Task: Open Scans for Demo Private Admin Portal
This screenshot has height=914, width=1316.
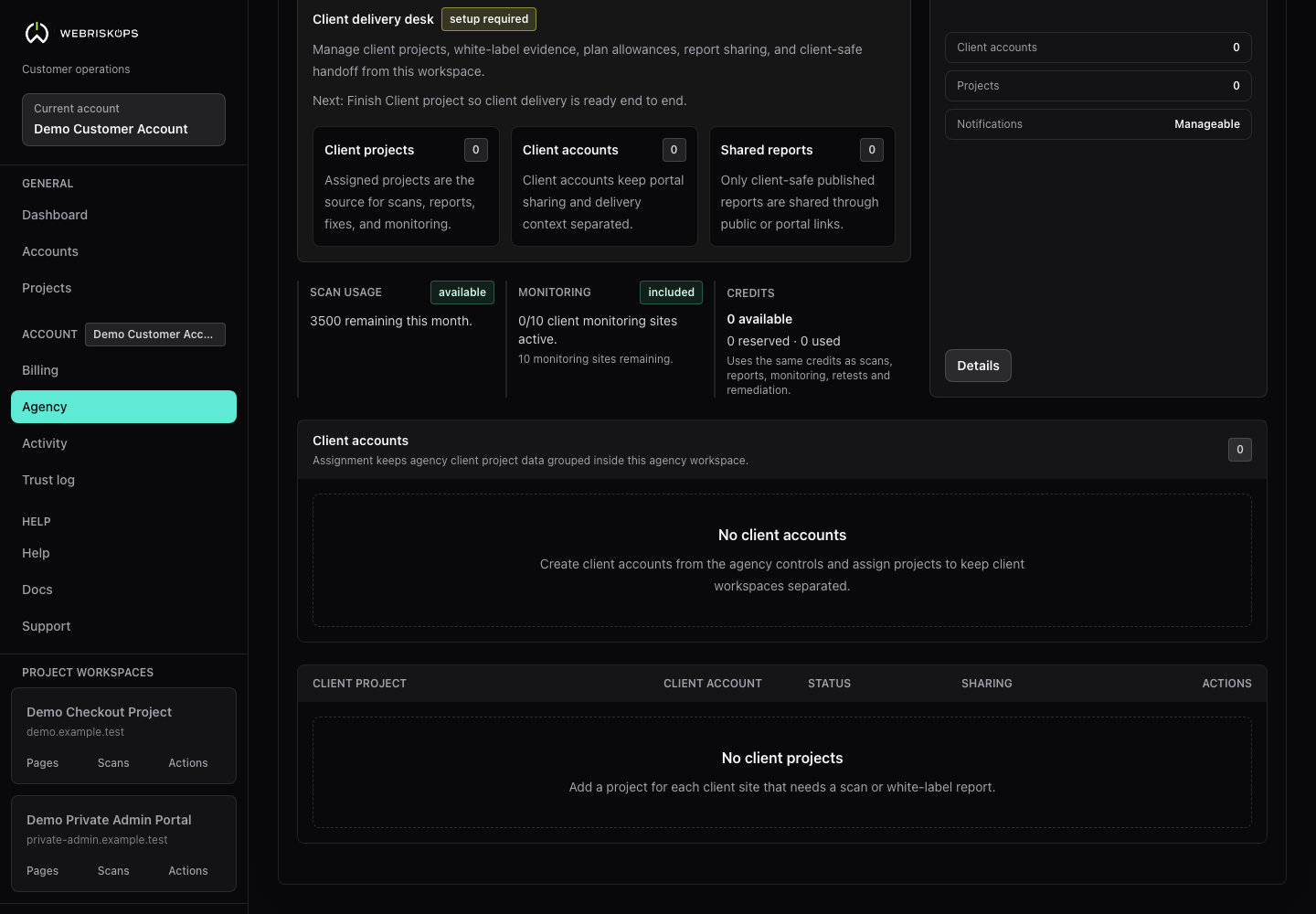Action: pyautogui.click(x=113, y=871)
